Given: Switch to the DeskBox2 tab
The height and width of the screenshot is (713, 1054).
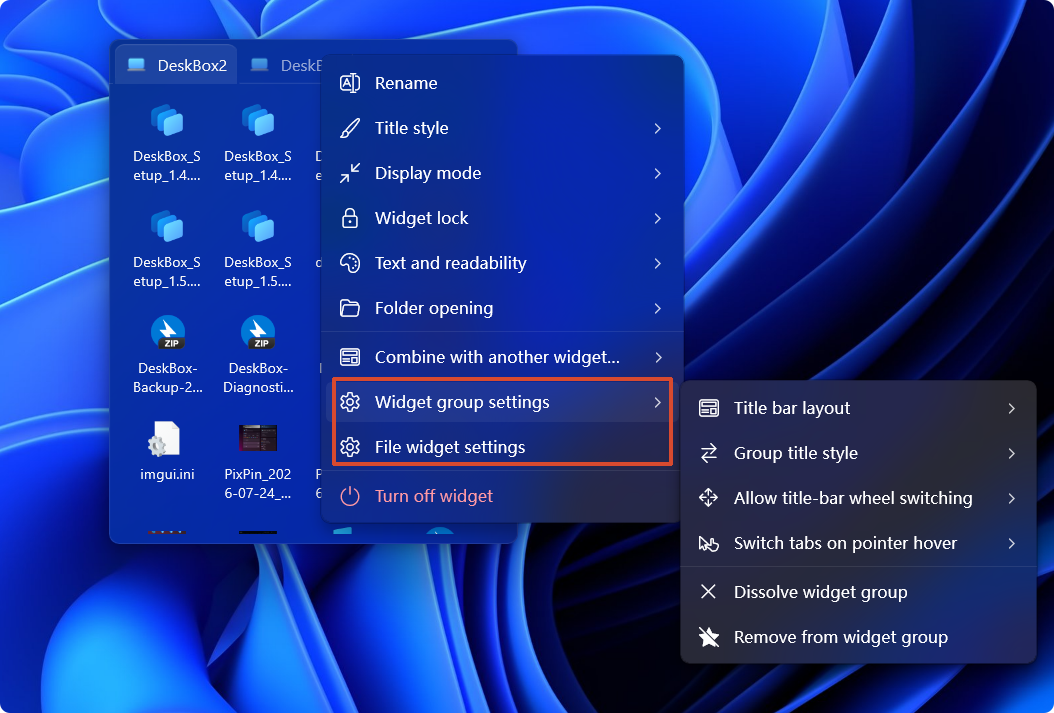Looking at the screenshot, I should tap(176, 65).
